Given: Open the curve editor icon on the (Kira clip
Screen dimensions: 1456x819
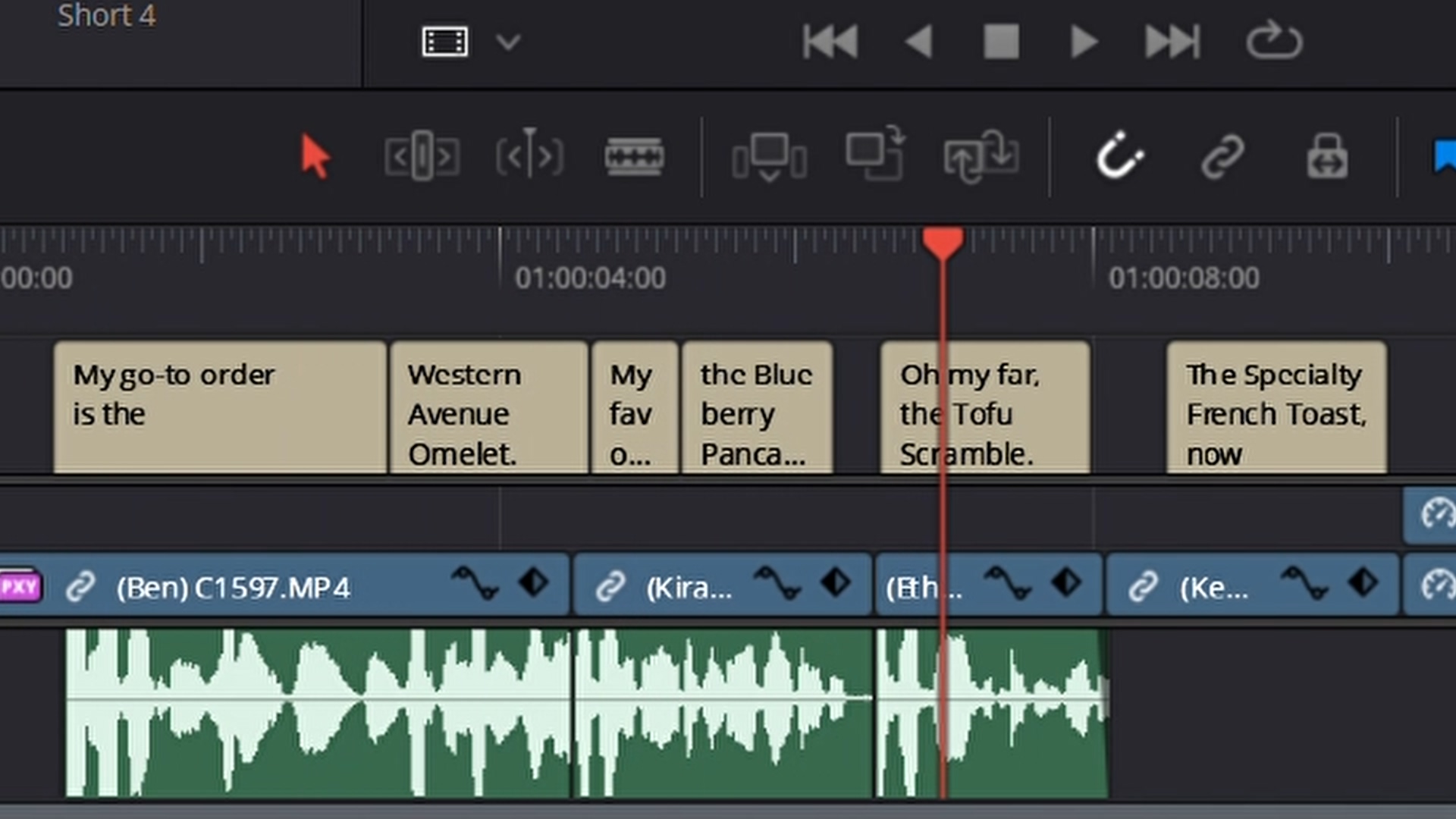Looking at the screenshot, I should 777,584.
